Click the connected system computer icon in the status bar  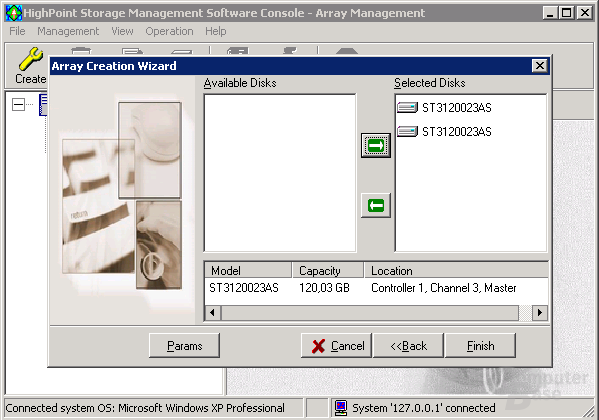341,408
